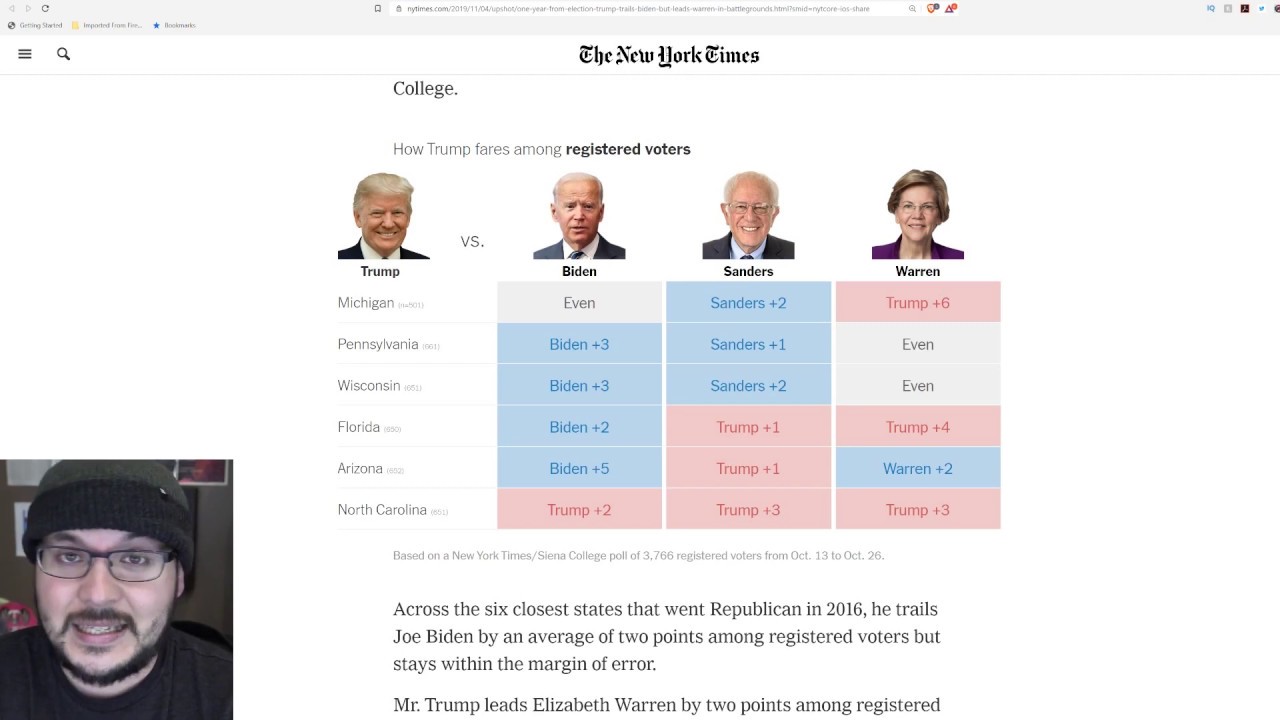Open the Imported From Firefox bookmarks folder
The width and height of the screenshot is (1280, 720).
106,25
